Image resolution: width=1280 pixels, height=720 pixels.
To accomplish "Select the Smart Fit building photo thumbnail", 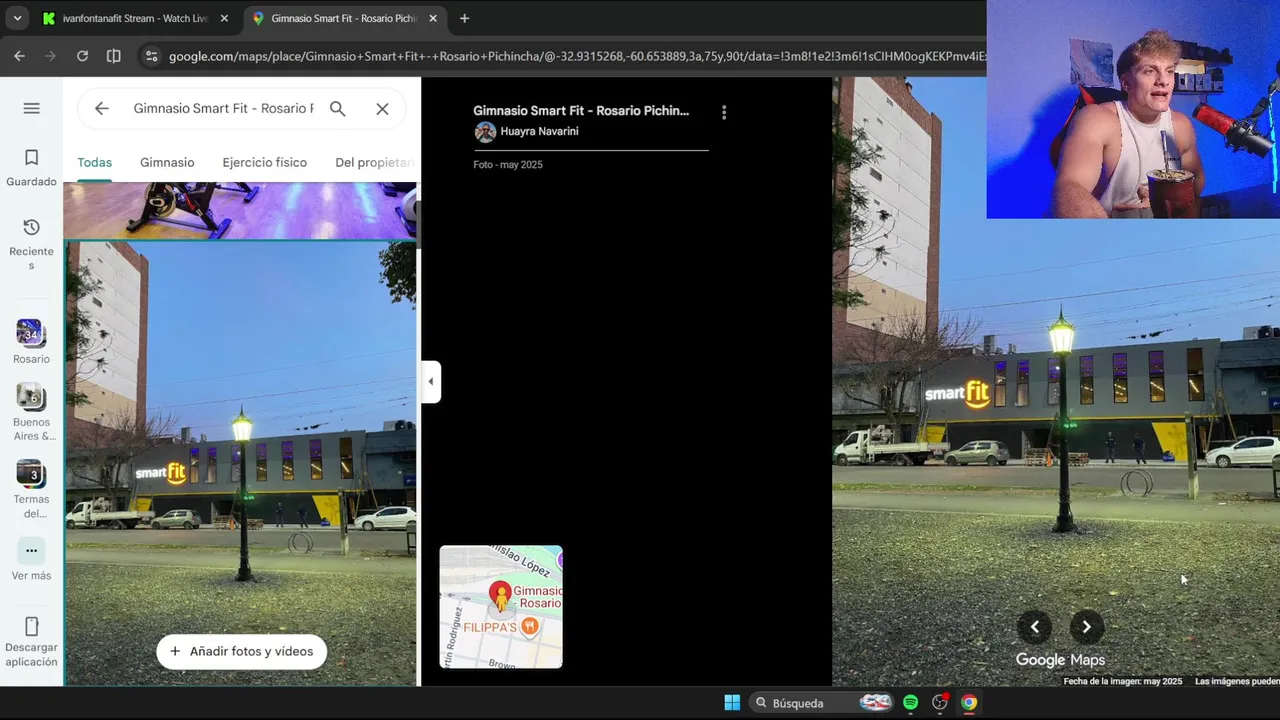I will click(241, 463).
